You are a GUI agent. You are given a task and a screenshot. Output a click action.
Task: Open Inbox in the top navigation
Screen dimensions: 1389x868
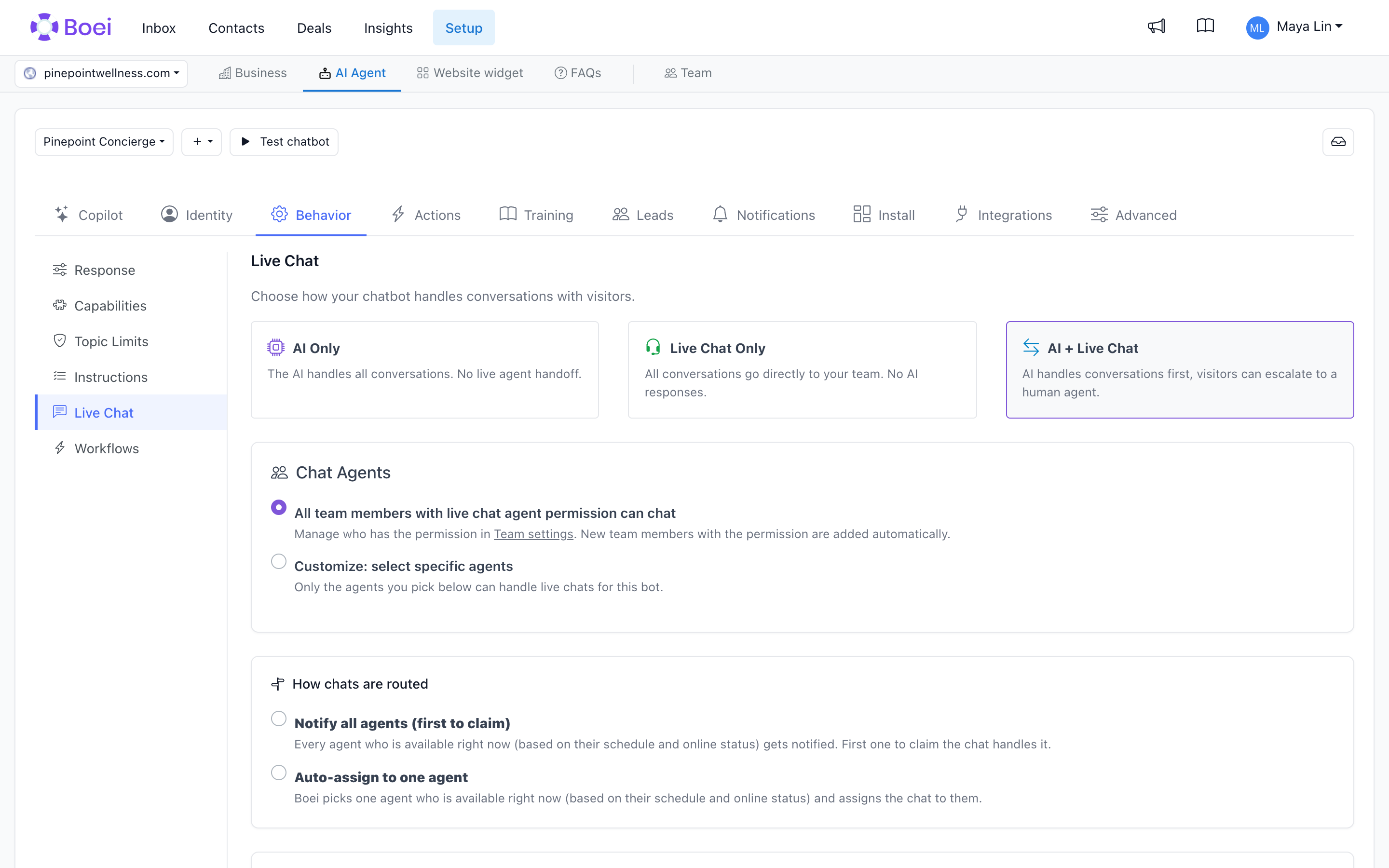pyautogui.click(x=158, y=27)
